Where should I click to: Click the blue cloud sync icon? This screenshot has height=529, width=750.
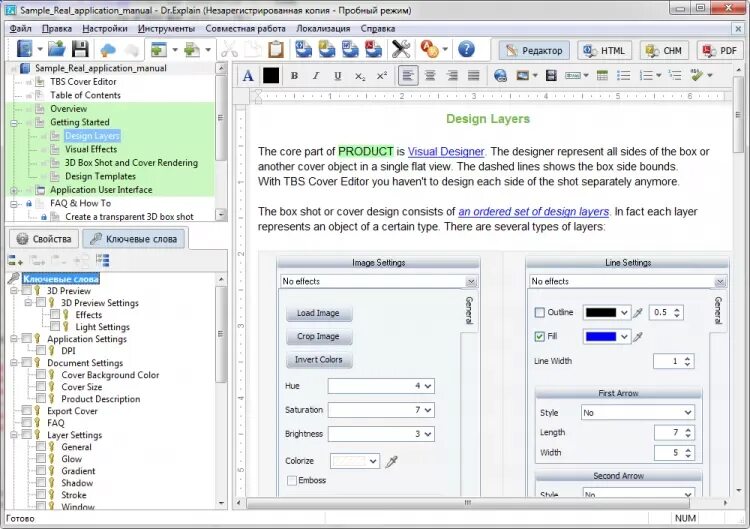click(x=108, y=49)
